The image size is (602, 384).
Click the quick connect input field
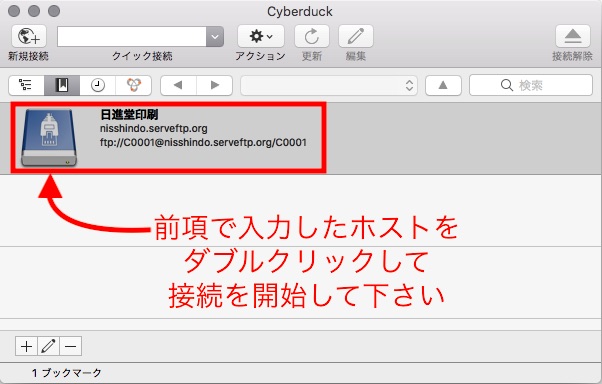click(x=132, y=37)
